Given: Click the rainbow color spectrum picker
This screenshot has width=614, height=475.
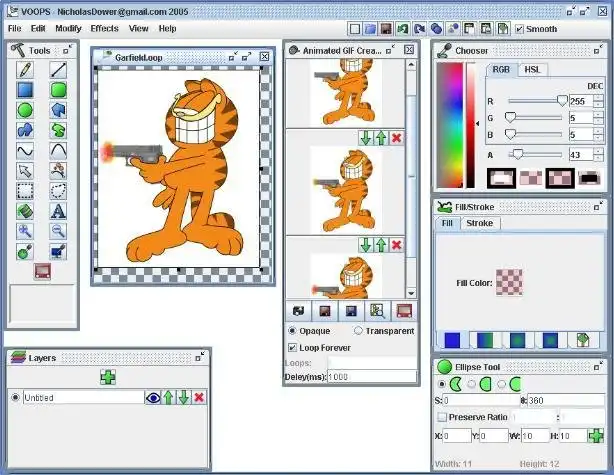Looking at the screenshot, I should [x=450, y=125].
